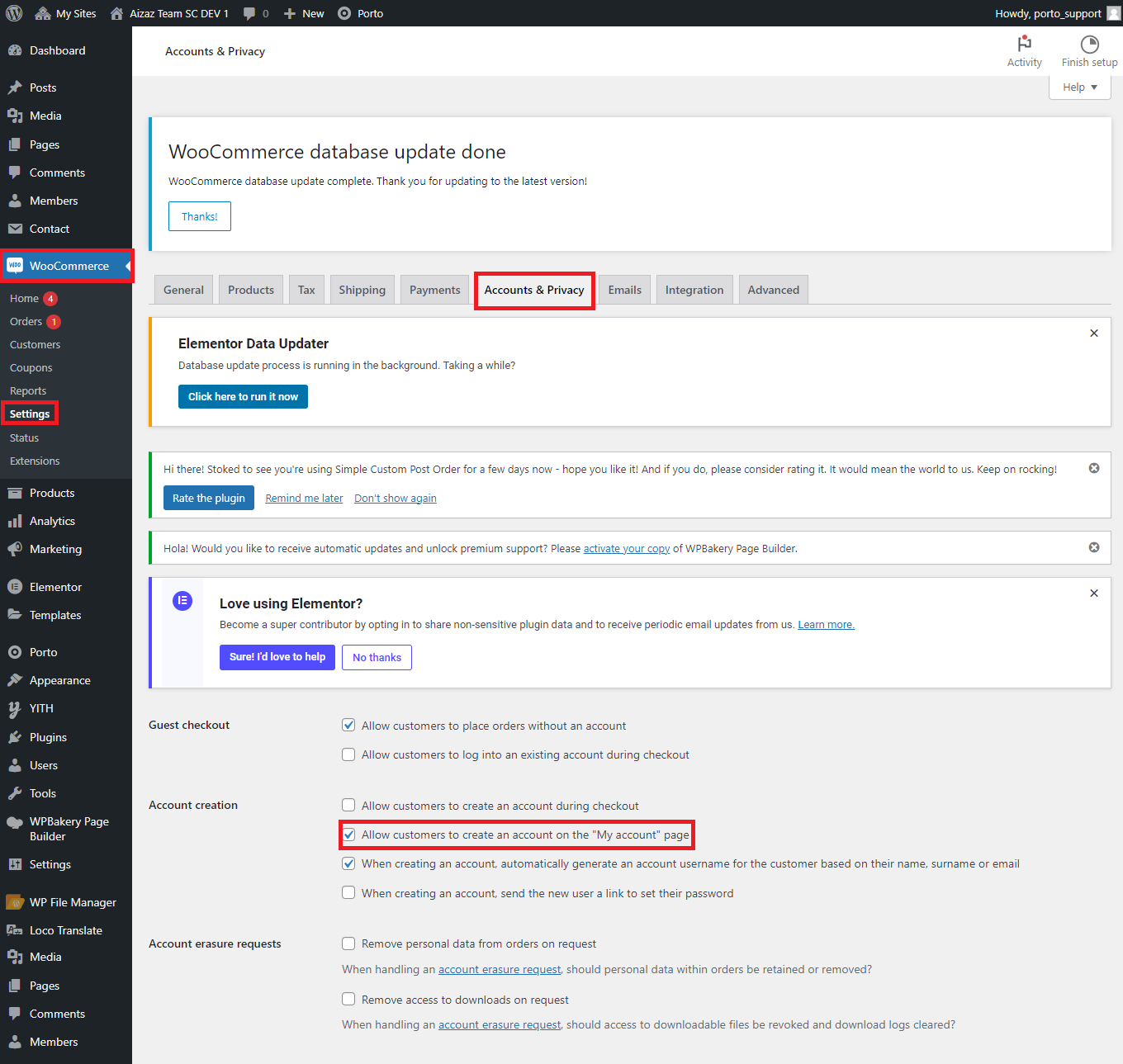Open the Extensions submenu item
This screenshot has height=1064, width=1123.
35,461
